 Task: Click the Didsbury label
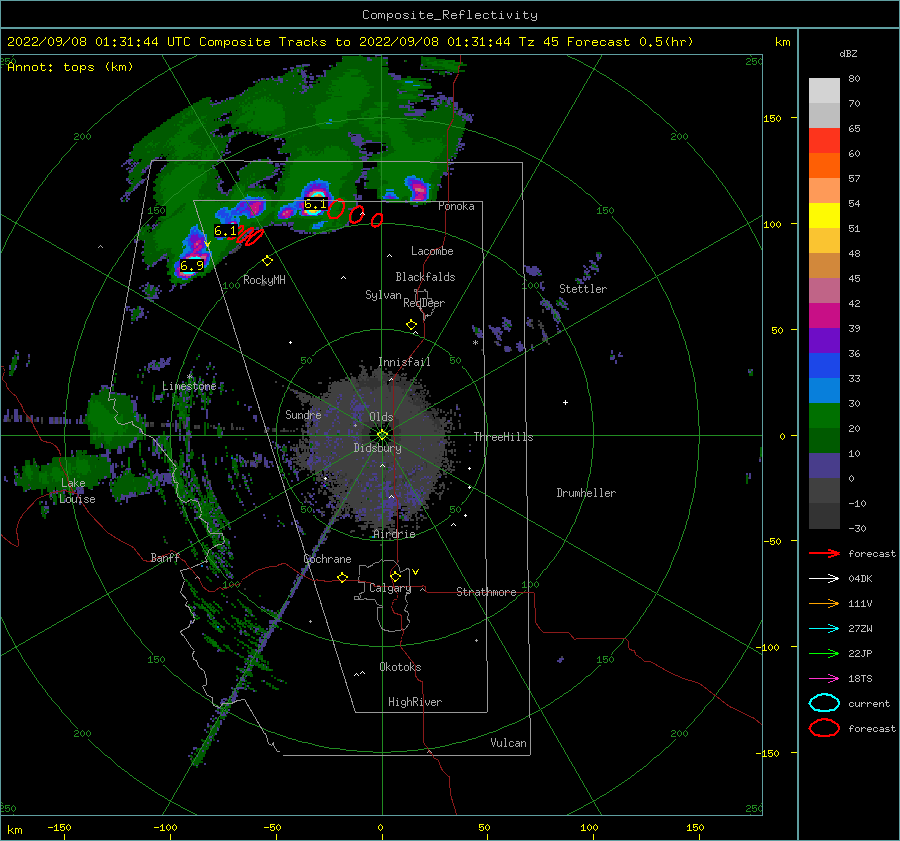click(377, 448)
